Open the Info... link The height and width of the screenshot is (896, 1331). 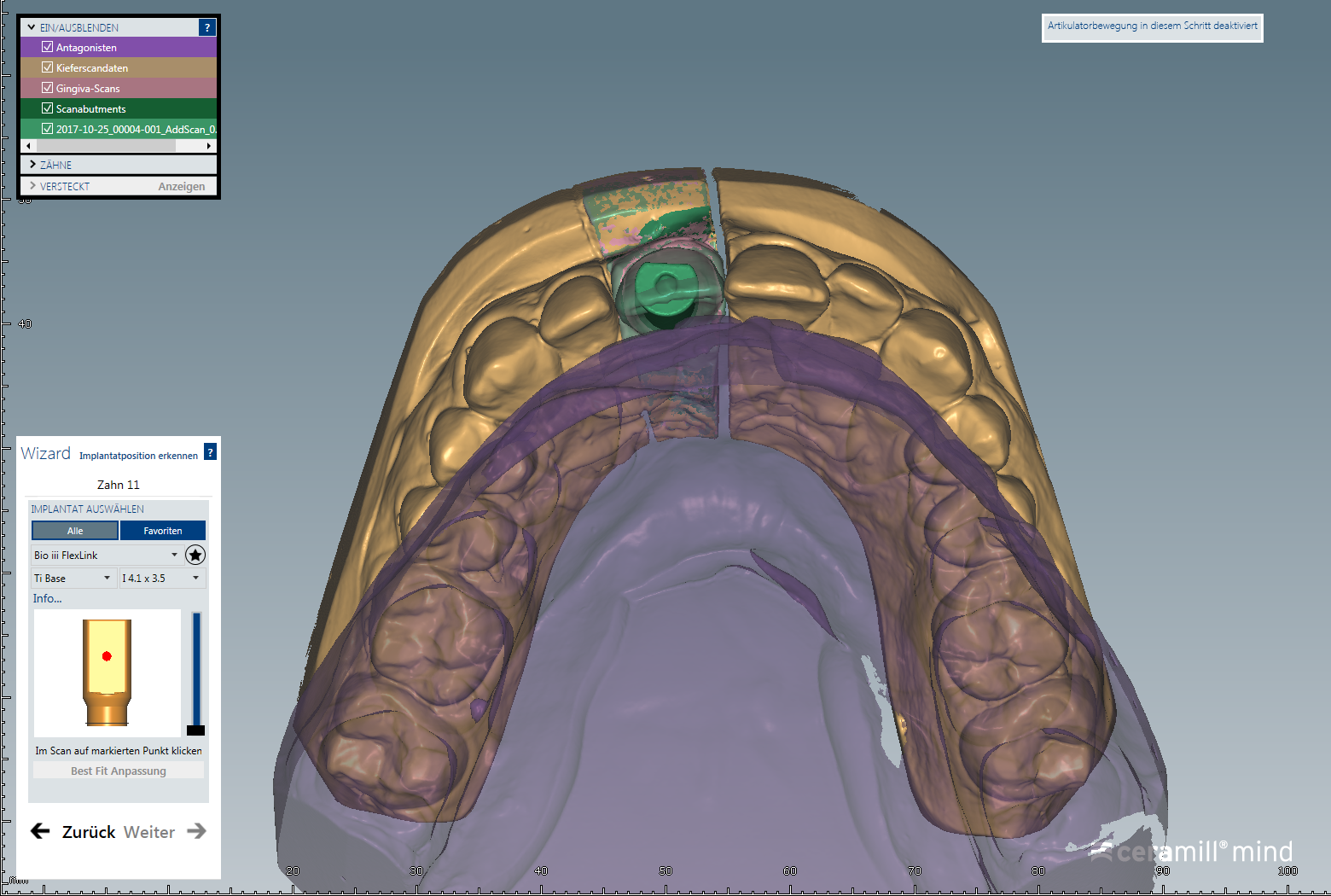point(48,598)
